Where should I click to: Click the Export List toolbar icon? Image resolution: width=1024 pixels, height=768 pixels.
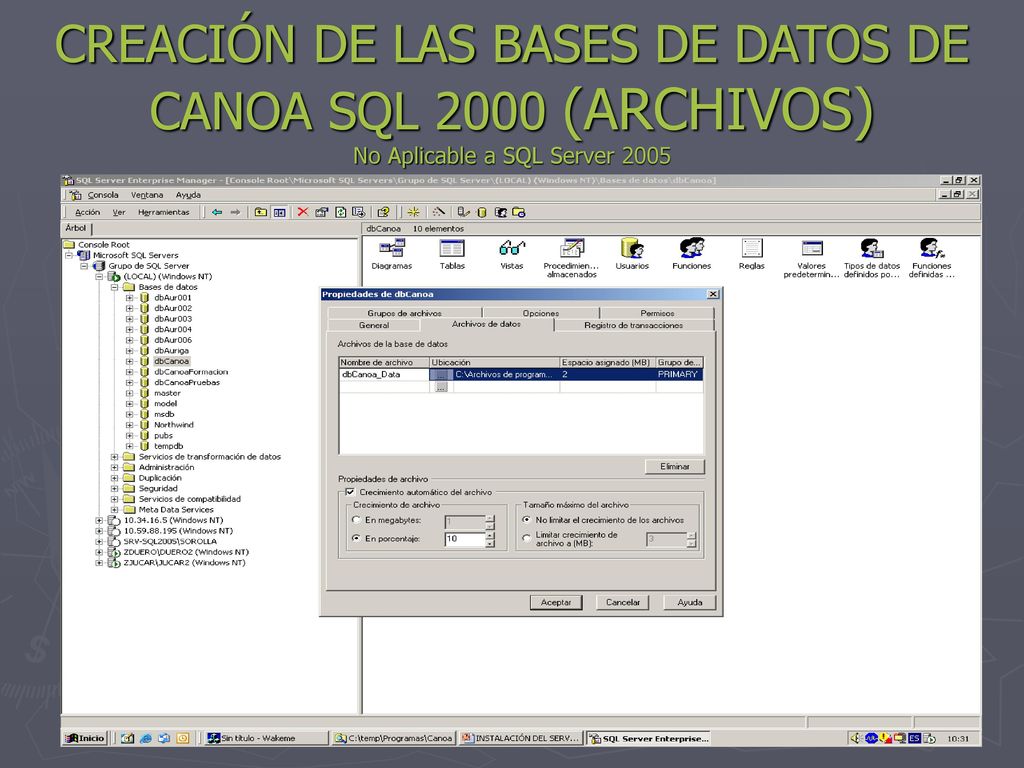[359, 212]
